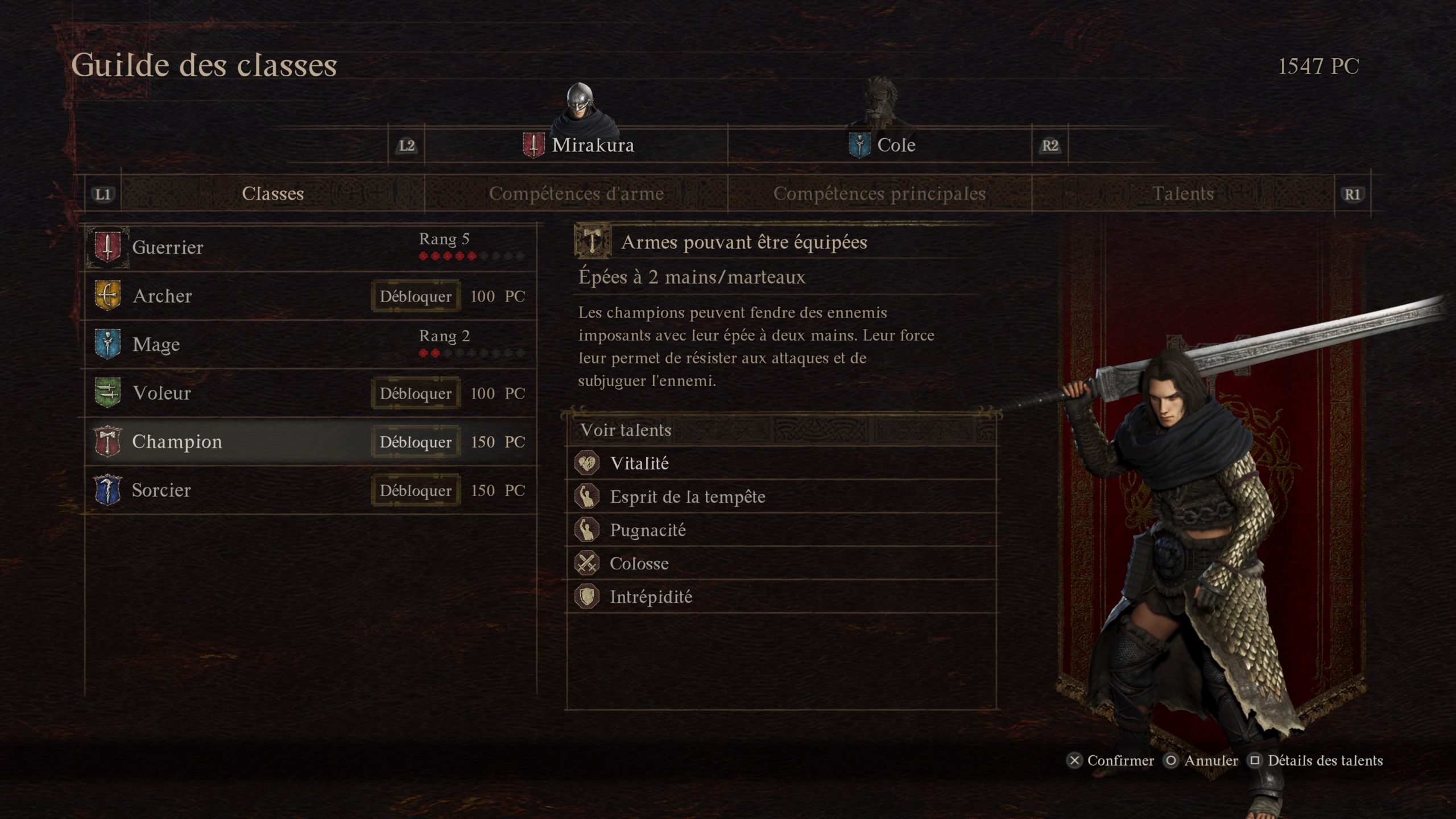Open the Talents tab

point(1183,194)
